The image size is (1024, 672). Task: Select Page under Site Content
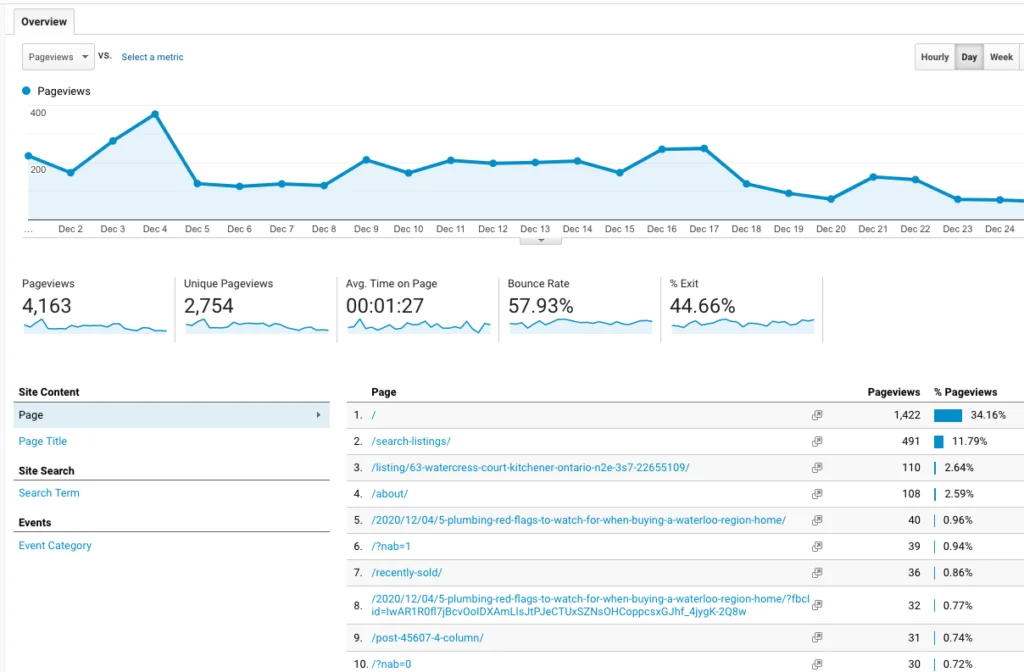pos(171,415)
